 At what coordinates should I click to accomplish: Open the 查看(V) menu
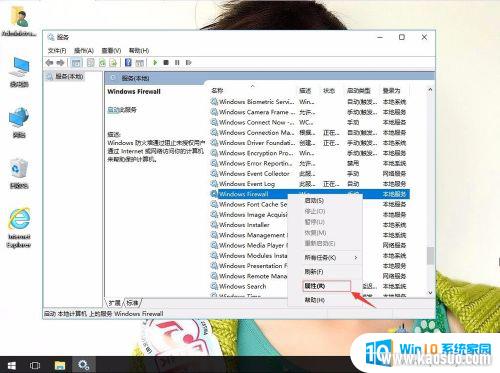tap(111, 51)
